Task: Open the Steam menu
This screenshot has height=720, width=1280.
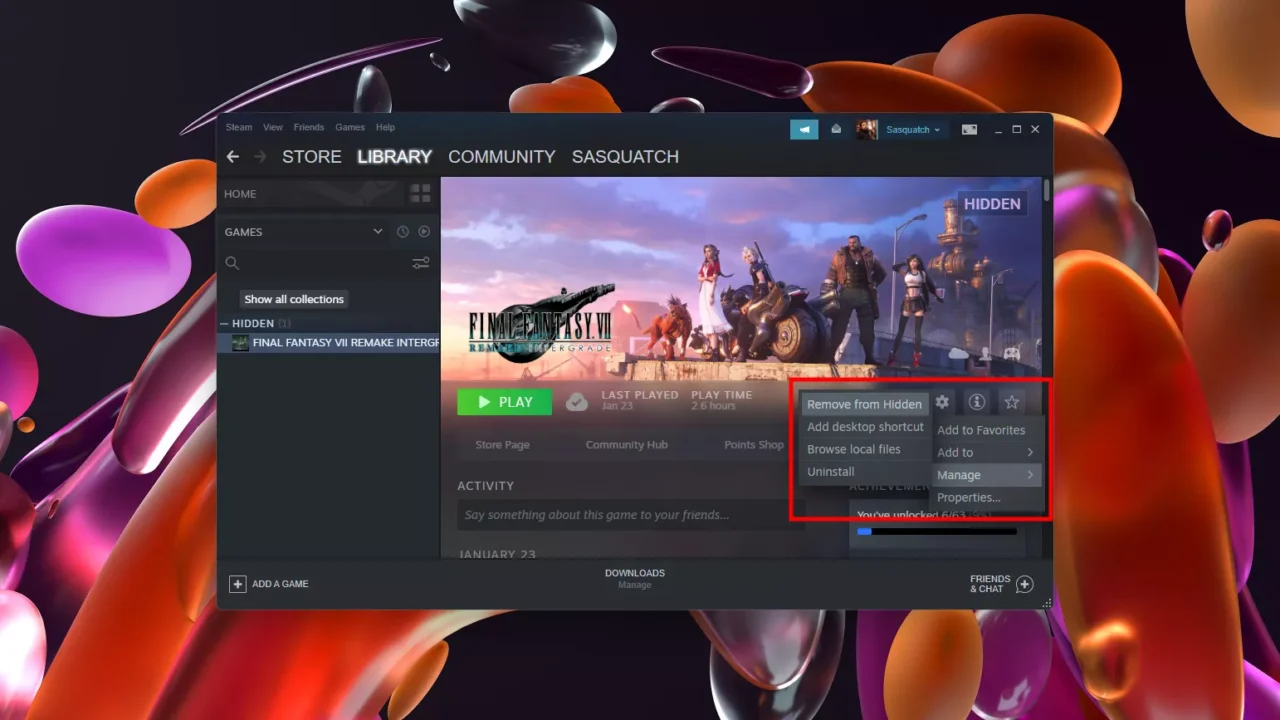Action: coord(239,127)
